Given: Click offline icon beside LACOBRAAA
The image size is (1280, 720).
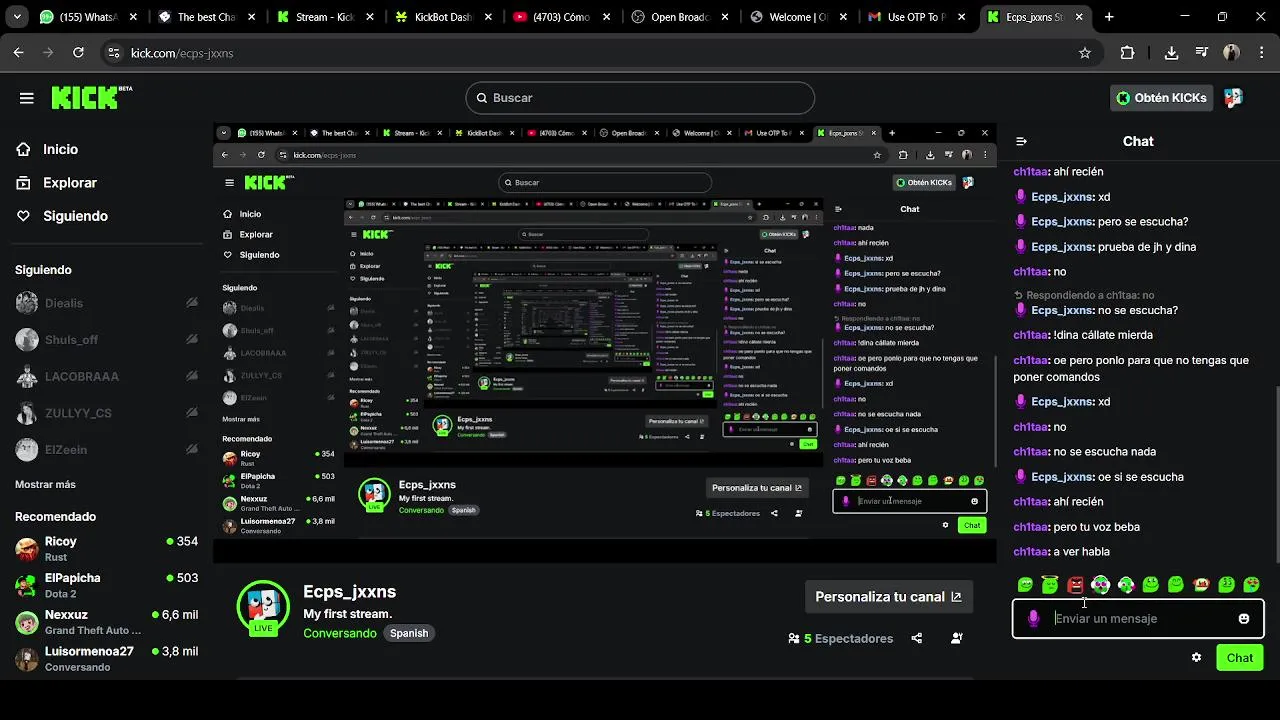Looking at the screenshot, I should (x=192, y=377).
